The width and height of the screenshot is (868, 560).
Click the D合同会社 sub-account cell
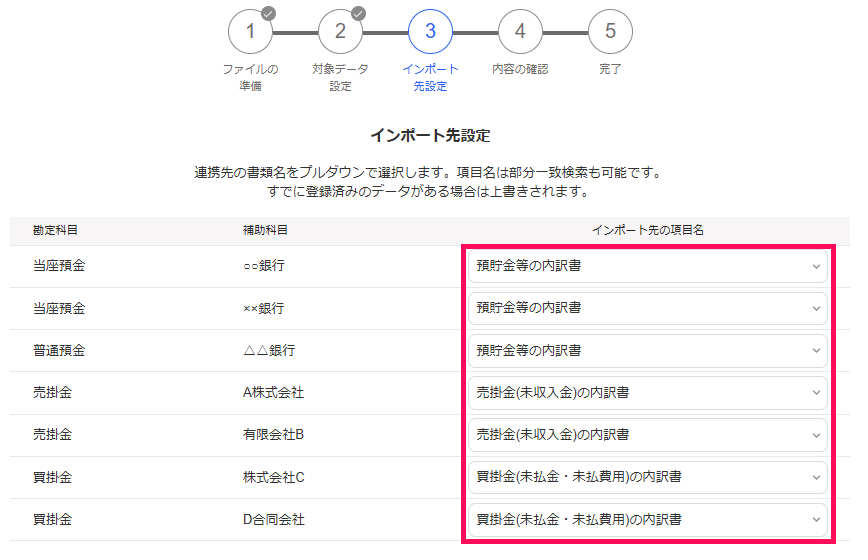click(274, 519)
